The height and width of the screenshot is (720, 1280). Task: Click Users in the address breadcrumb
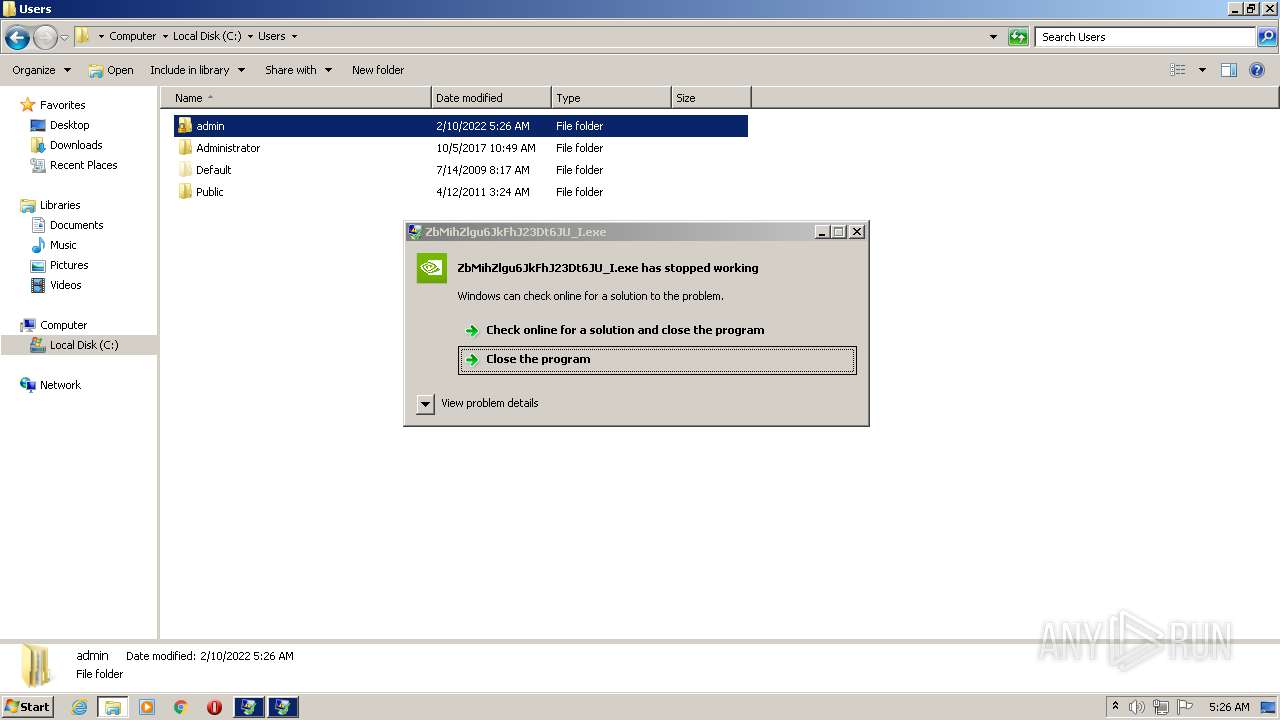pos(271,36)
